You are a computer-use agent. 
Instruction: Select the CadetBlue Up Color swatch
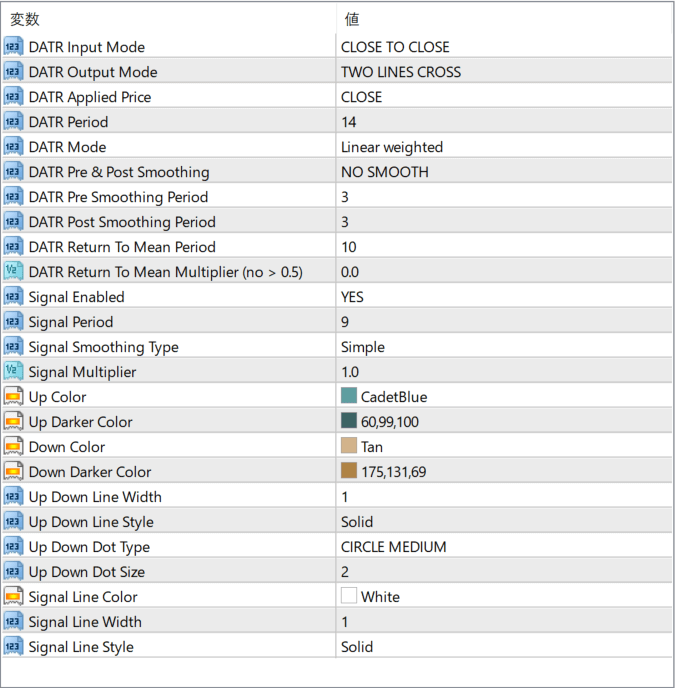[349, 397]
